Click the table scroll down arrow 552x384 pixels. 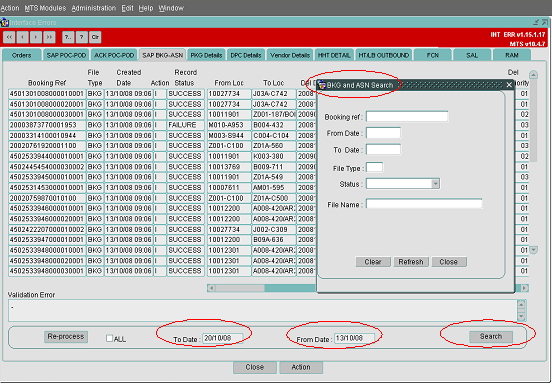534,250
